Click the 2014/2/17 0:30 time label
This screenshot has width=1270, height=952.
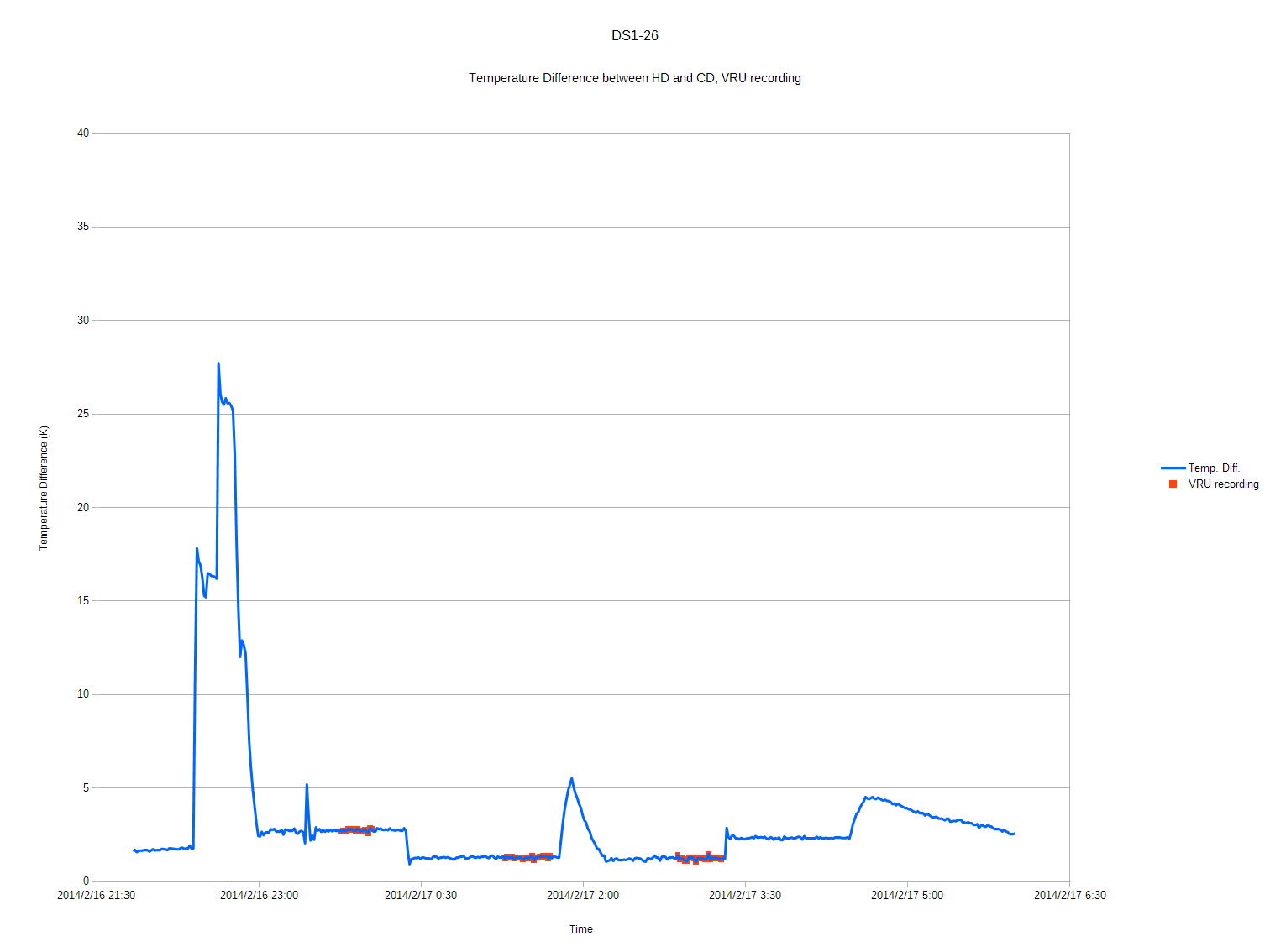pos(421,896)
